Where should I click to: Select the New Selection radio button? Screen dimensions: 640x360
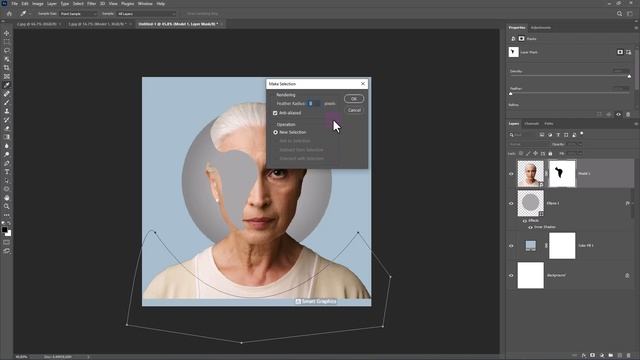coord(276,132)
